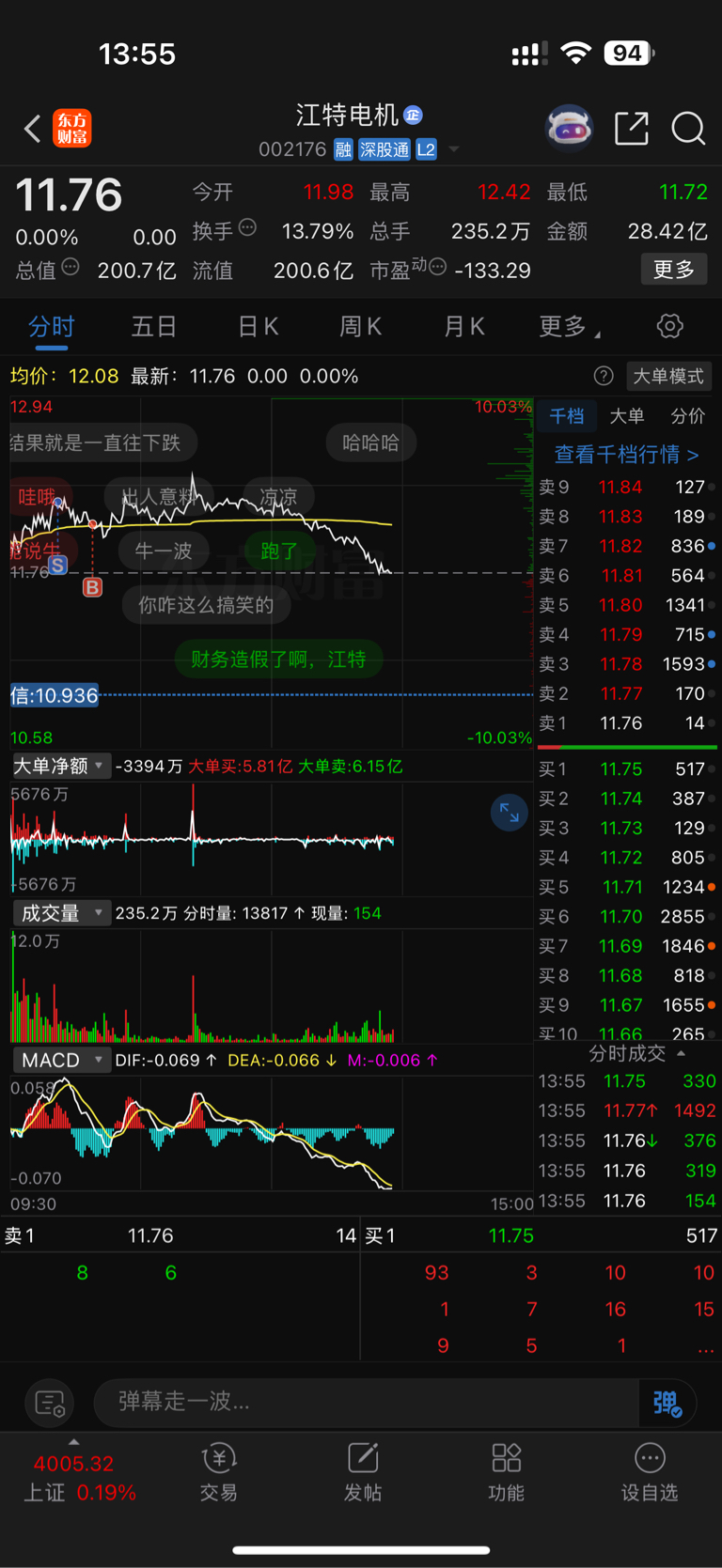
Task: Tap the 融 margin badge
Action: [343, 149]
